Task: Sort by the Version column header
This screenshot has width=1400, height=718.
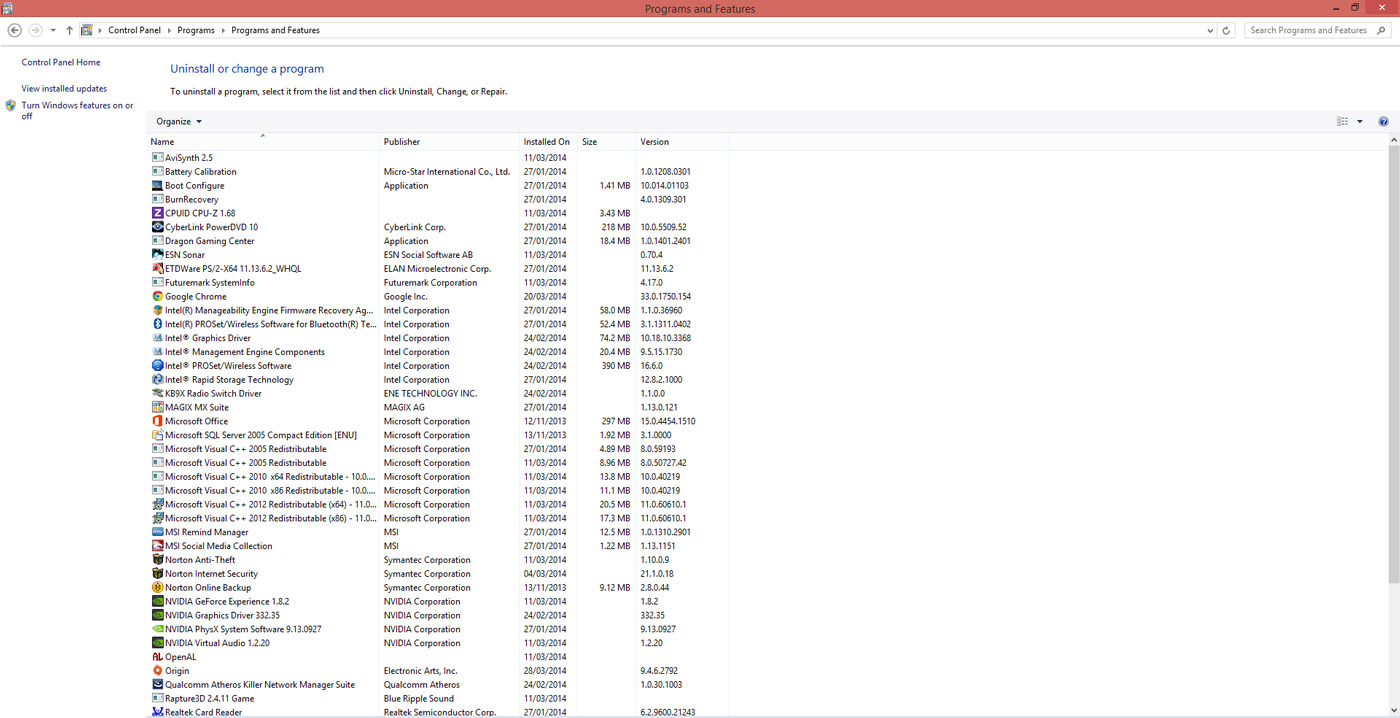Action: 682,142
